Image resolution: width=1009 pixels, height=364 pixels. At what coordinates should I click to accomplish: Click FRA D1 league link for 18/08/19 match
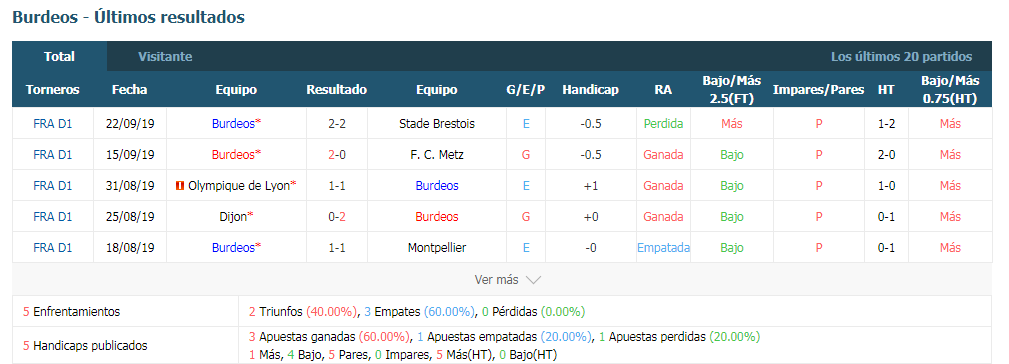click(53, 248)
